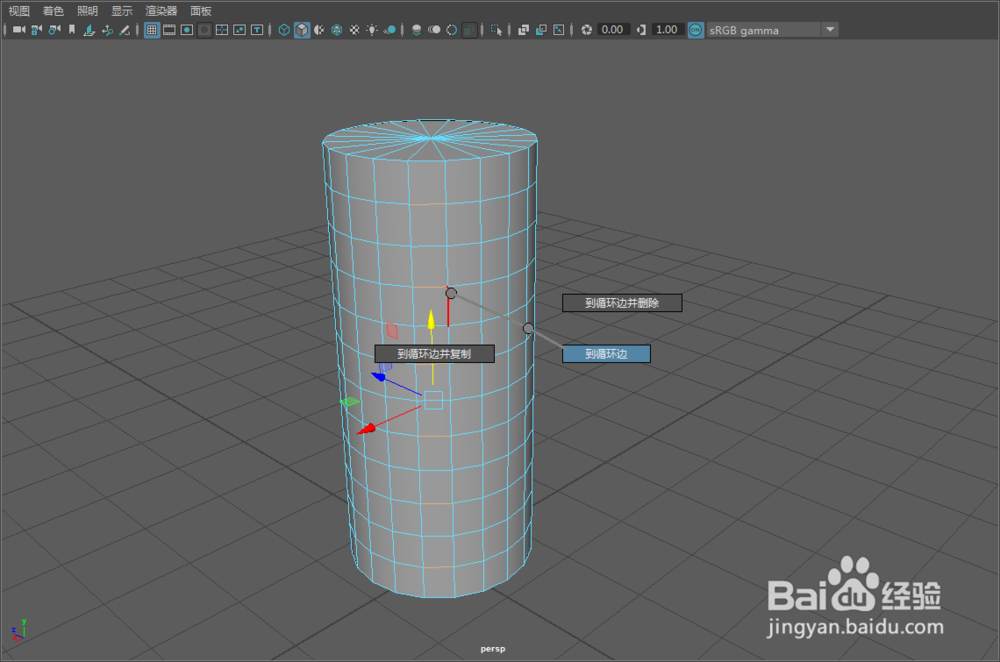Click the Exposure value field 0.00

pyautogui.click(x=612, y=30)
